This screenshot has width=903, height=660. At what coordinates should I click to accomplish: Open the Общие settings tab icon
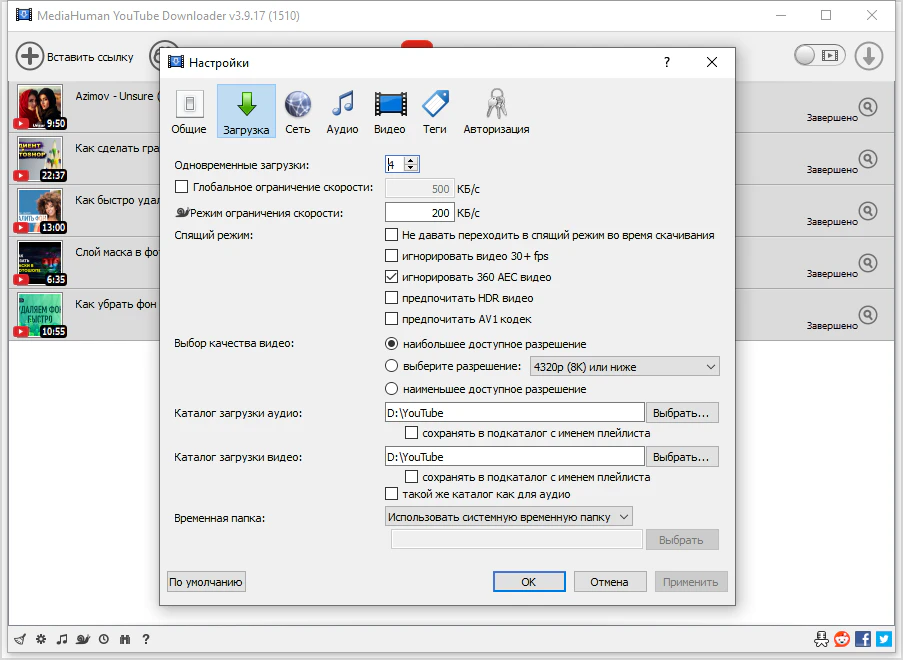point(189,111)
